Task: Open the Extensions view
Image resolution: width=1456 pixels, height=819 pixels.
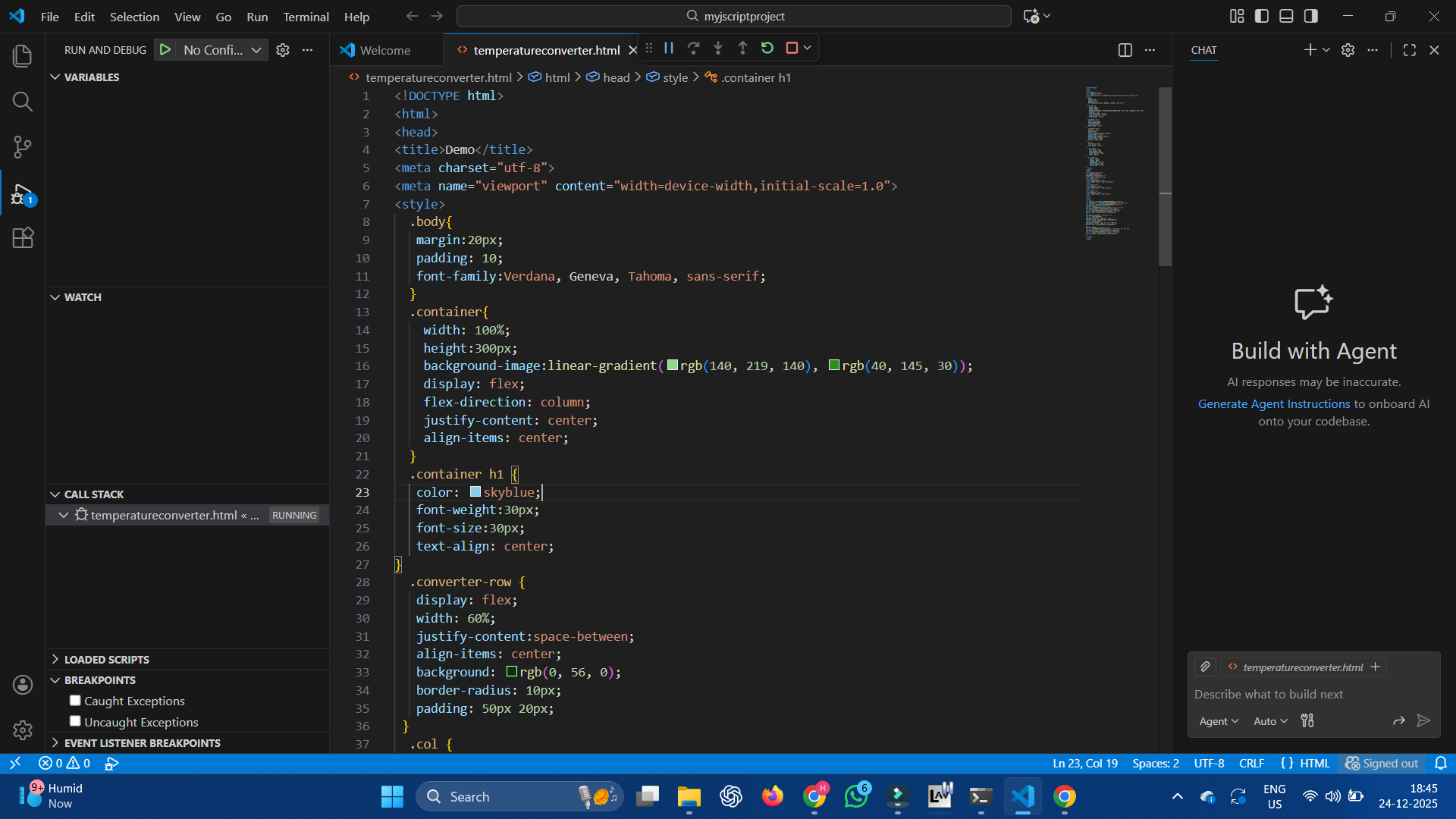Action: 23,238
